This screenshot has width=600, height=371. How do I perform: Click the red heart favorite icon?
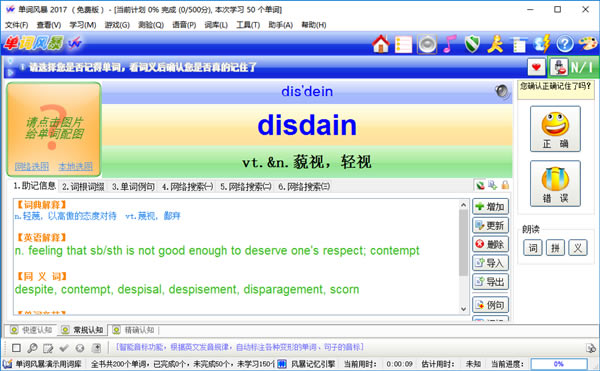click(x=536, y=68)
